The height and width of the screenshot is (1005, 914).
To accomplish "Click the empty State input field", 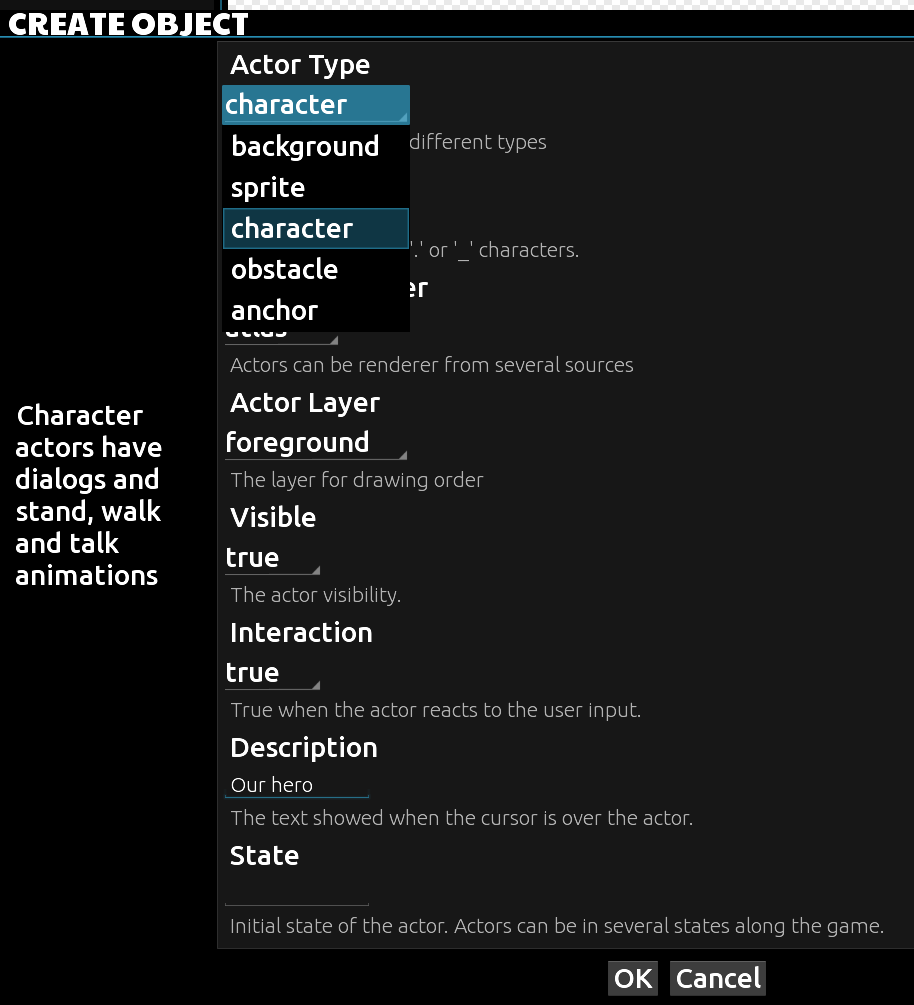I will tap(297, 890).
